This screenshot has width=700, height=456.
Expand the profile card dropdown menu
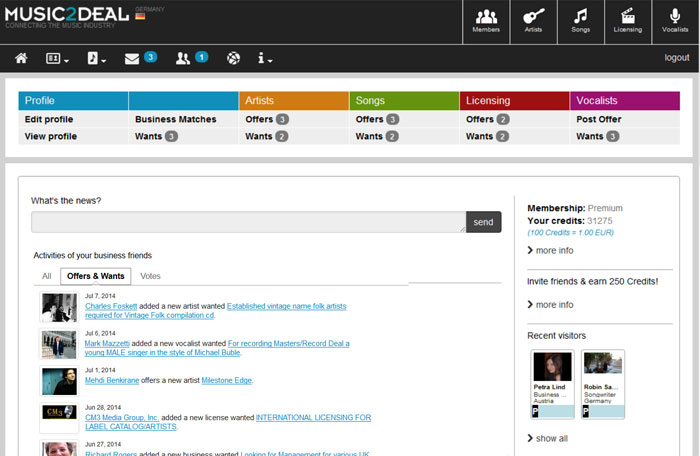(x=58, y=58)
